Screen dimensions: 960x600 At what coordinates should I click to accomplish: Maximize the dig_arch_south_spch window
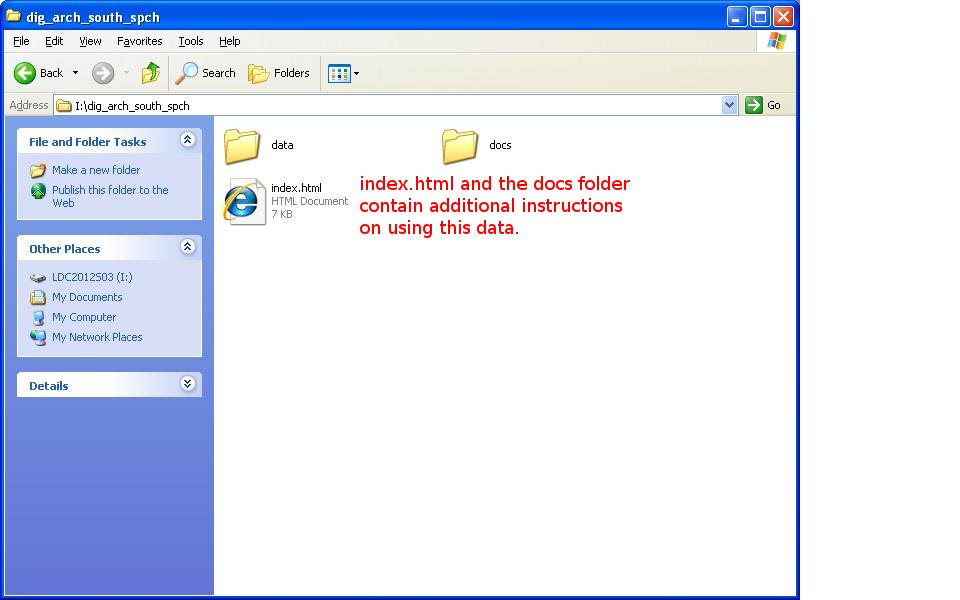760,17
